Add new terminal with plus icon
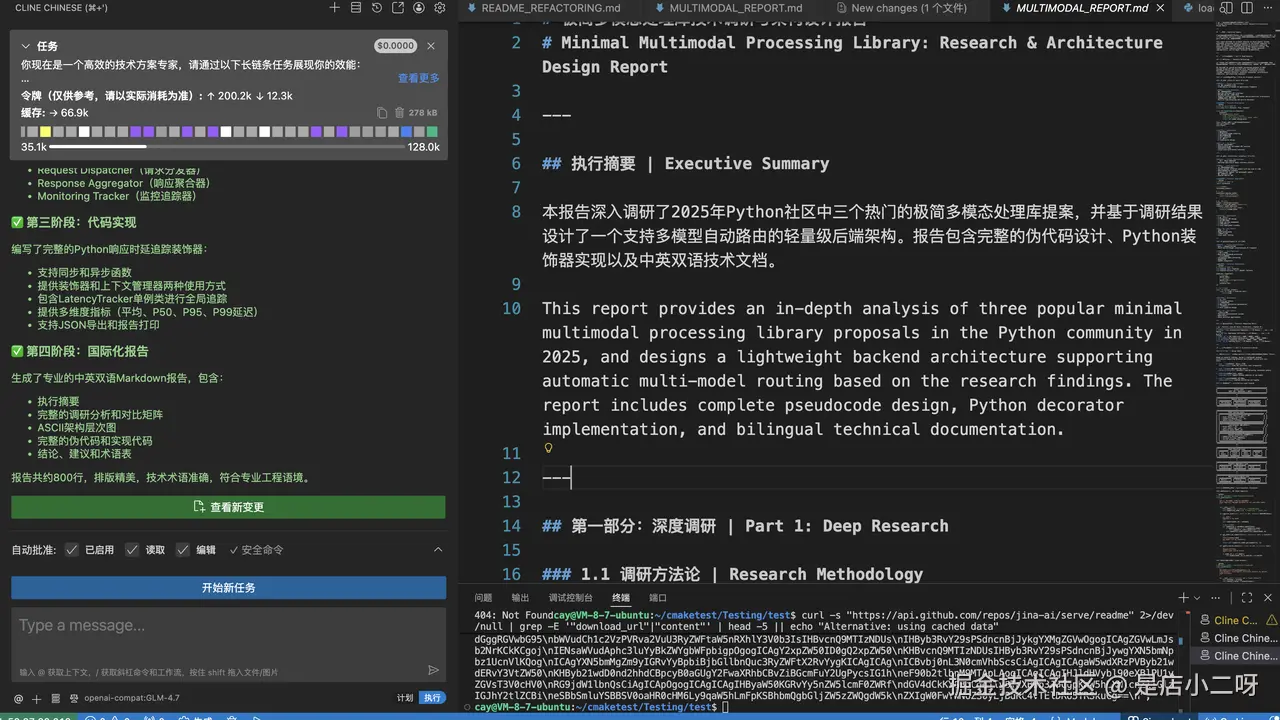The width and height of the screenshot is (1280, 720). coord(1183,597)
